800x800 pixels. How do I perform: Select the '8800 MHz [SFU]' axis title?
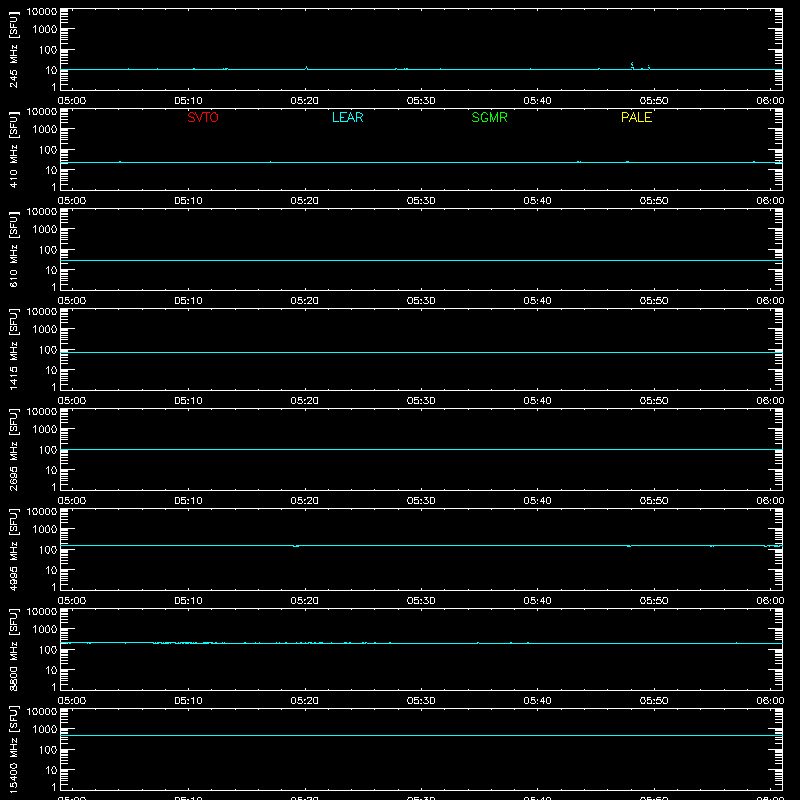(x=13, y=649)
